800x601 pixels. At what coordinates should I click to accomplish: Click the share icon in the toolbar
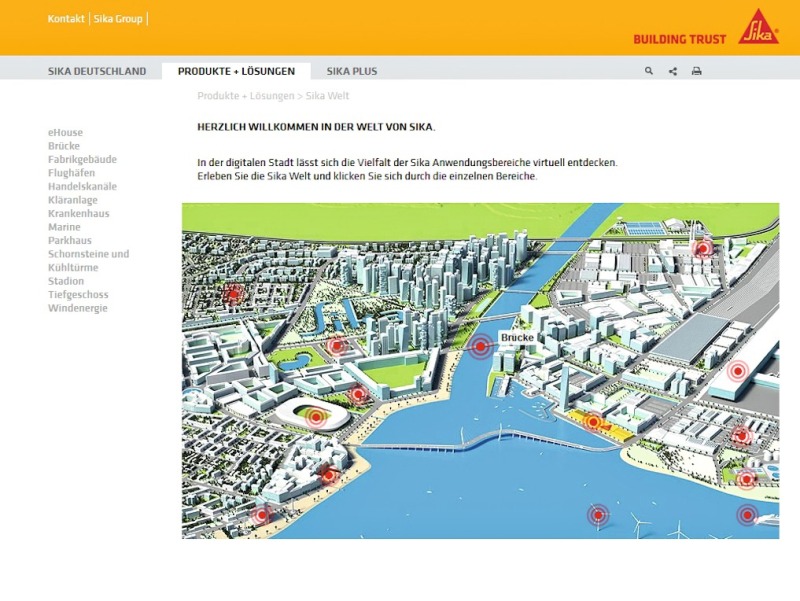coord(673,71)
